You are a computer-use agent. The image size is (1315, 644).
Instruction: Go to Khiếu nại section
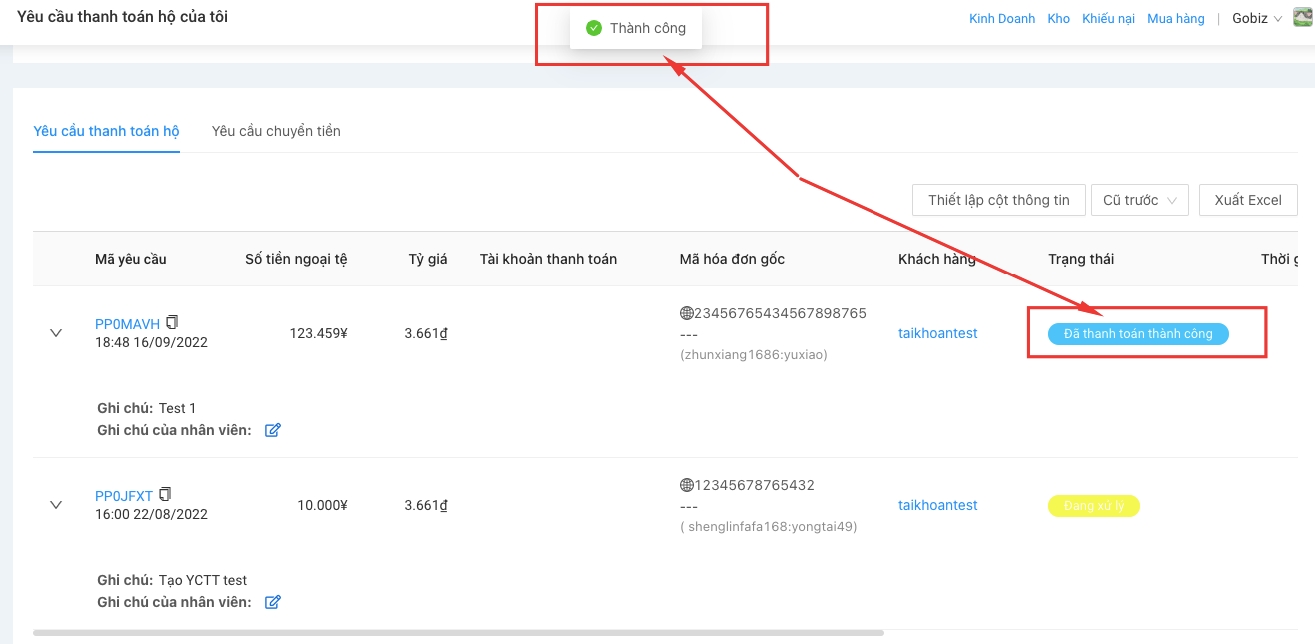(x=1108, y=19)
